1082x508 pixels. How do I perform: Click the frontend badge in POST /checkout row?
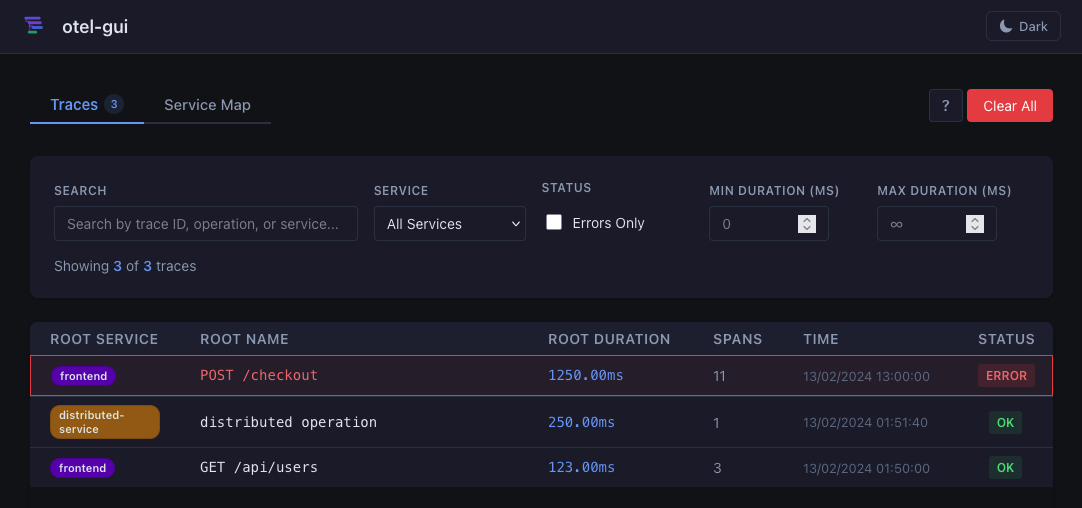83,375
